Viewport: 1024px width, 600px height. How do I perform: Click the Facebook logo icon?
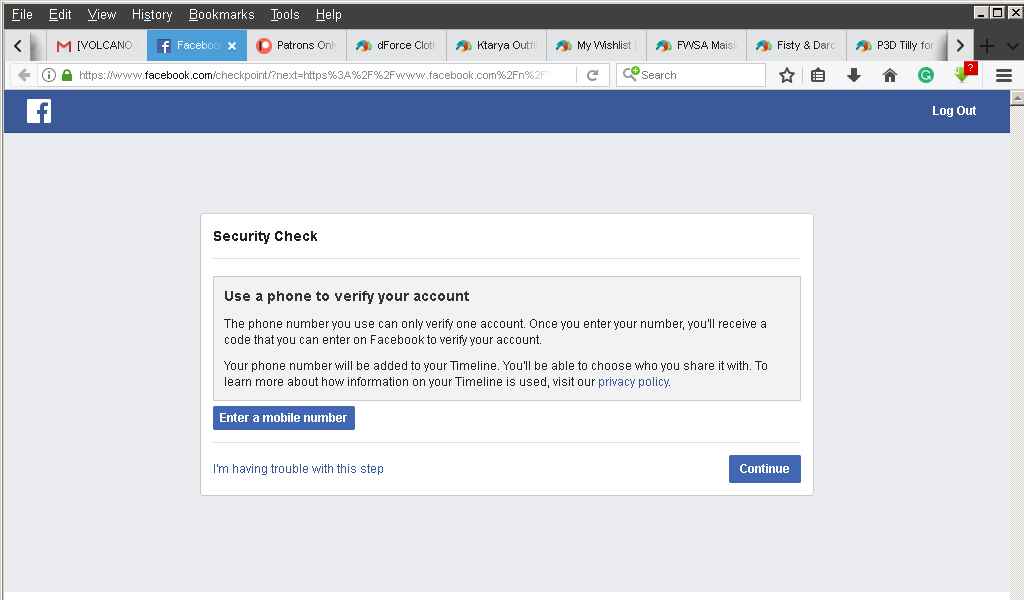tap(39, 111)
